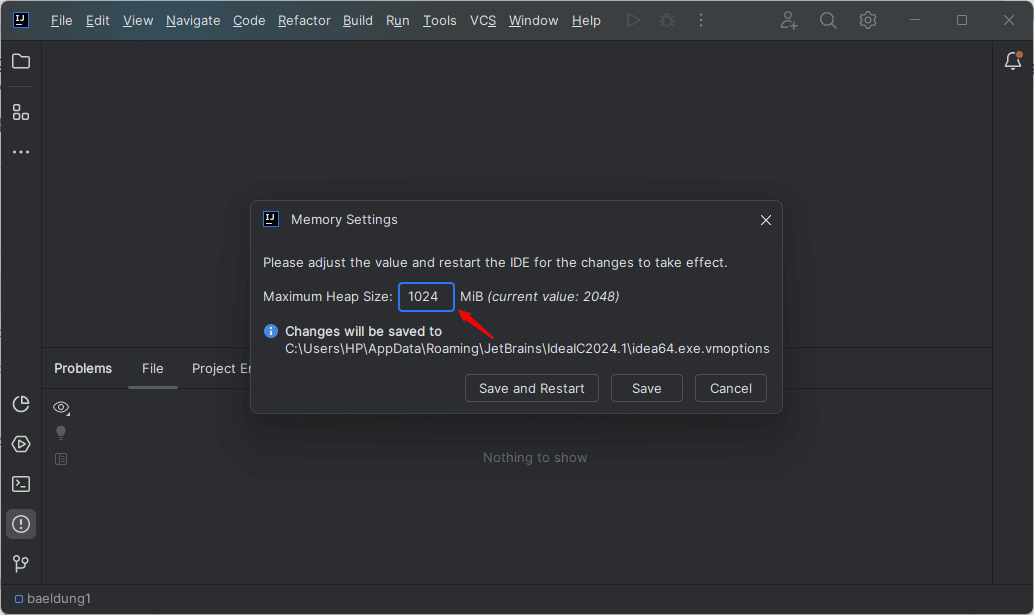Screen dimensions: 1034x615
Task: Toggle the preview panel icon in Problems
Action: 61,459
